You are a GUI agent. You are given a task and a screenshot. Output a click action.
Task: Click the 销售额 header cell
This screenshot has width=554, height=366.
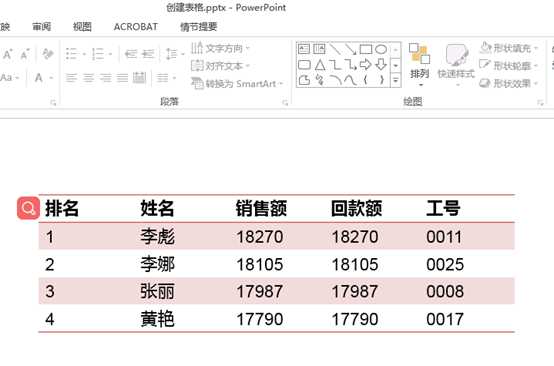coord(261,208)
